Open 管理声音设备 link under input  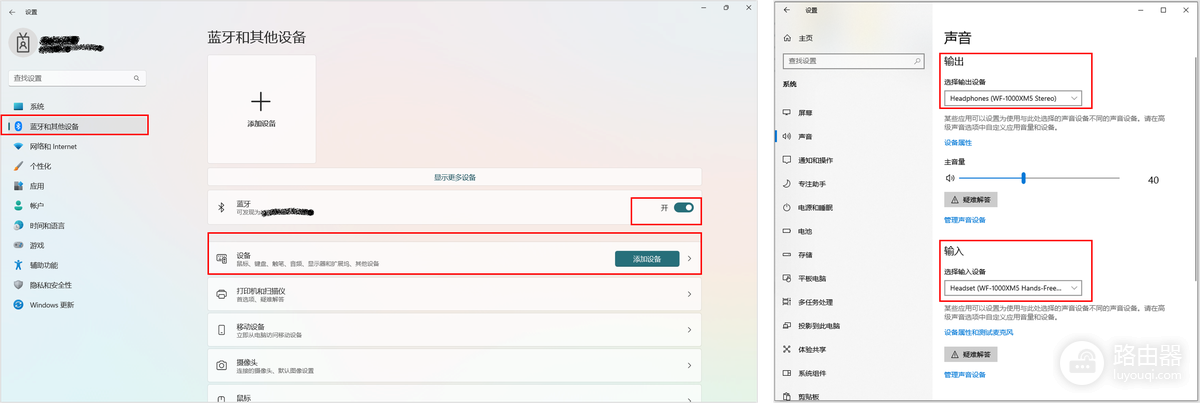(965, 375)
